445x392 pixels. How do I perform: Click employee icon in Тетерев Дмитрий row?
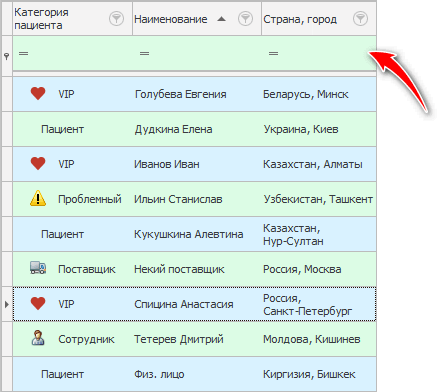tap(38, 338)
